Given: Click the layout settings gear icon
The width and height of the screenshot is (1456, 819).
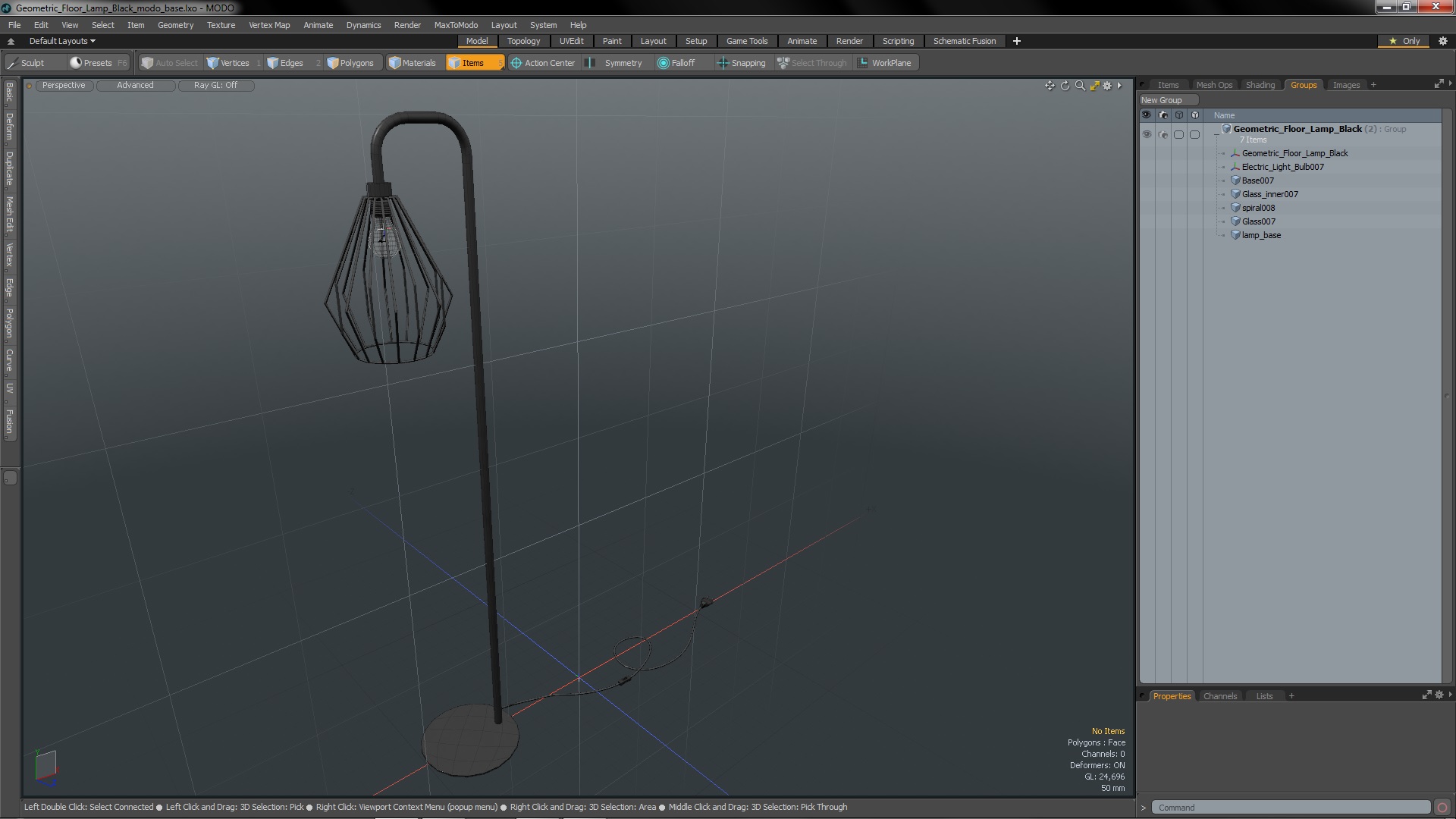Looking at the screenshot, I should click(1443, 41).
